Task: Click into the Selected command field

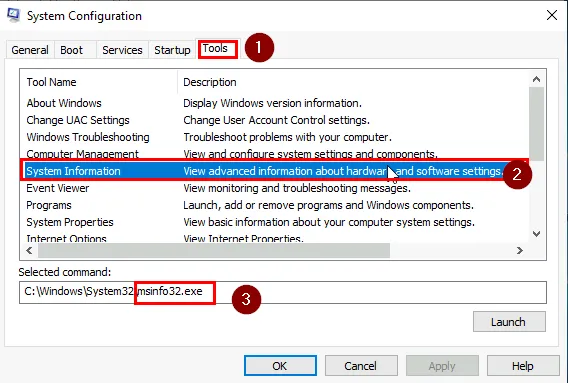Action: click(x=283, y=292)
